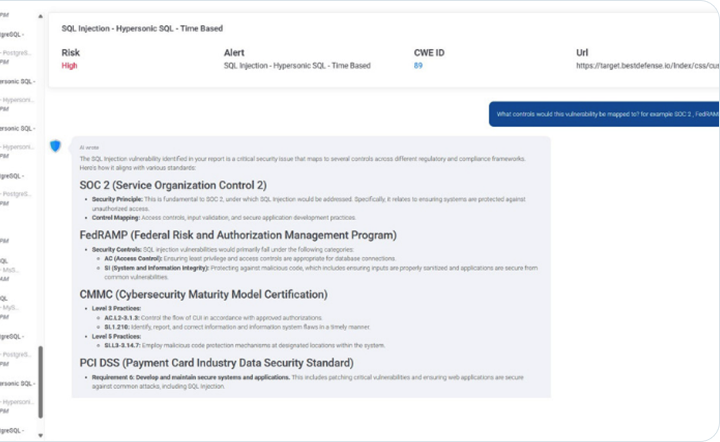Click the sidebar scrollbar thumb
Screen dimensions: 720x442
click(40, 382)
